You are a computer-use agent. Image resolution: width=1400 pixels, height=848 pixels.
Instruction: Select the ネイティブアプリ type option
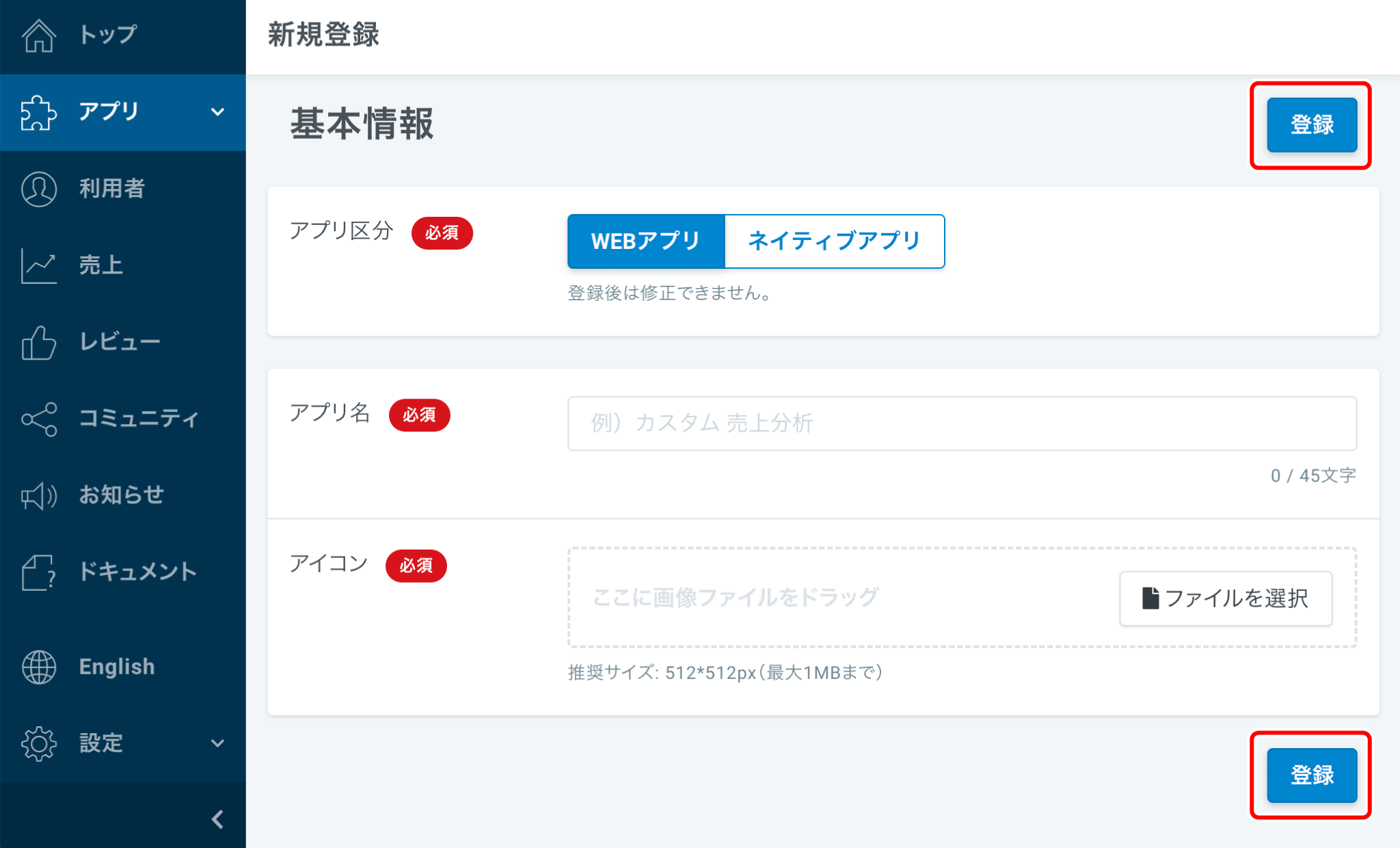(834, 241)
